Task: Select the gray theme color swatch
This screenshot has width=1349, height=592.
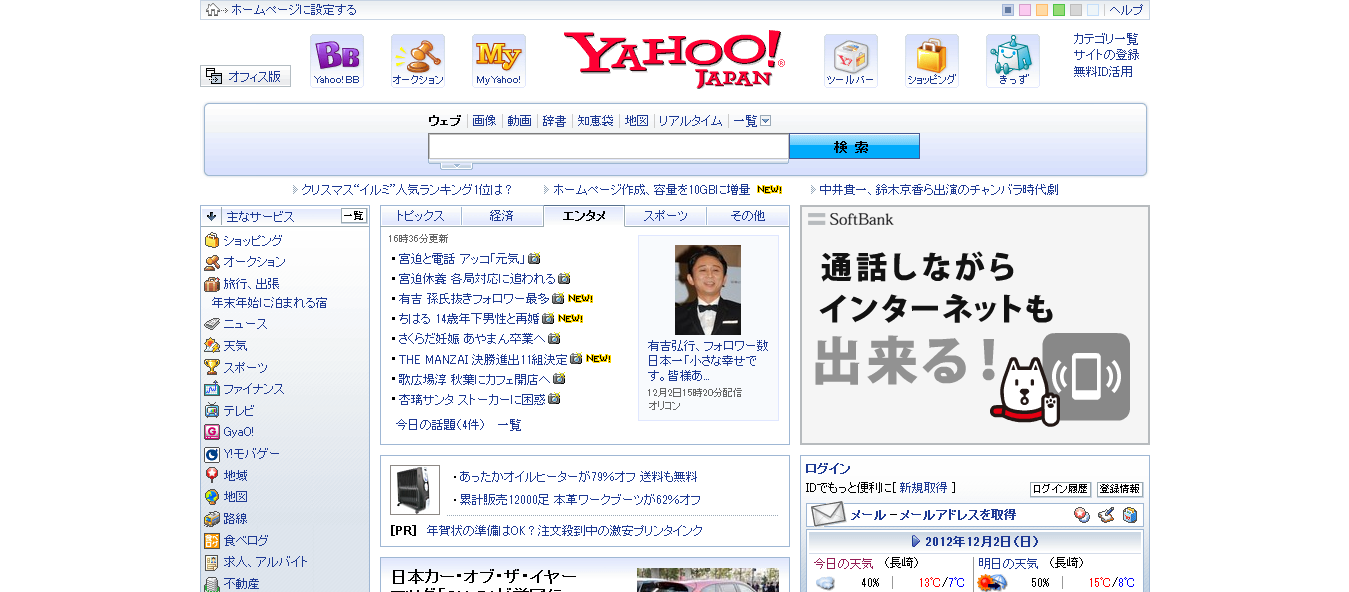Action: pos(1076,10)
